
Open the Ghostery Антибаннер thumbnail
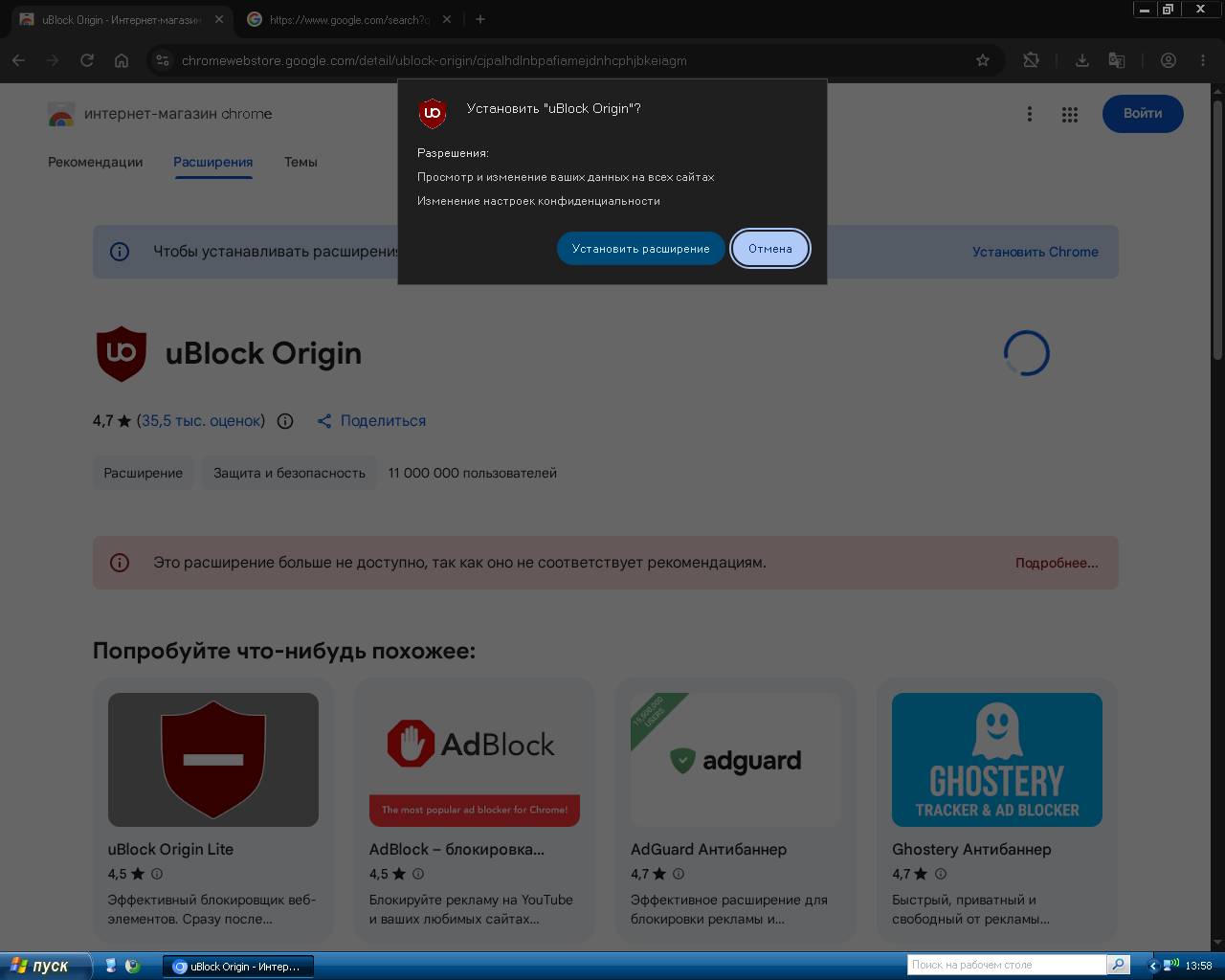(x=997, y=760)
